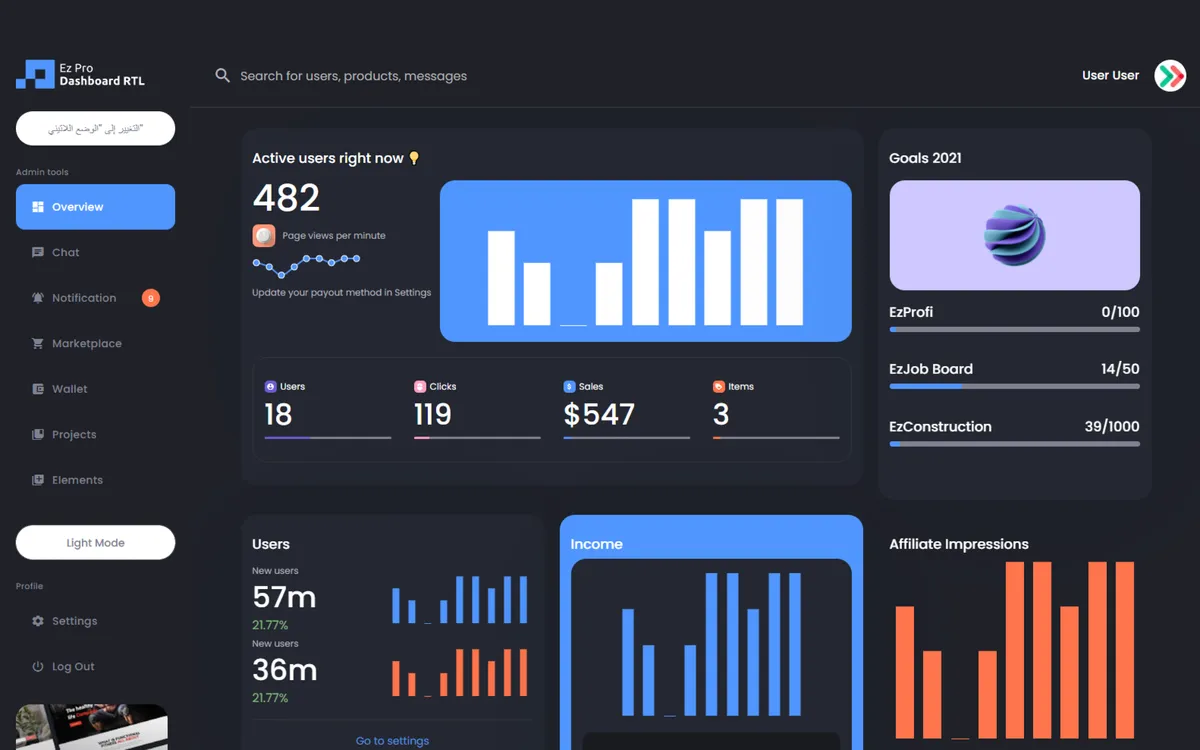This screenshot has width=1200, height=750.
Task: Click the User User name label
Action: (x=1110, y=75)
